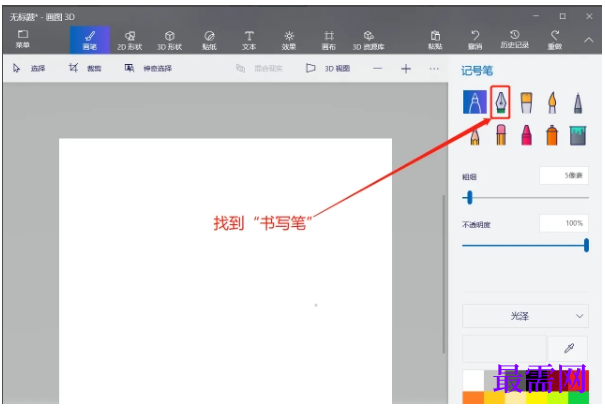Click the opacity percentage field
Viewport: 605px width, 410px height.
tap(564, 223)
